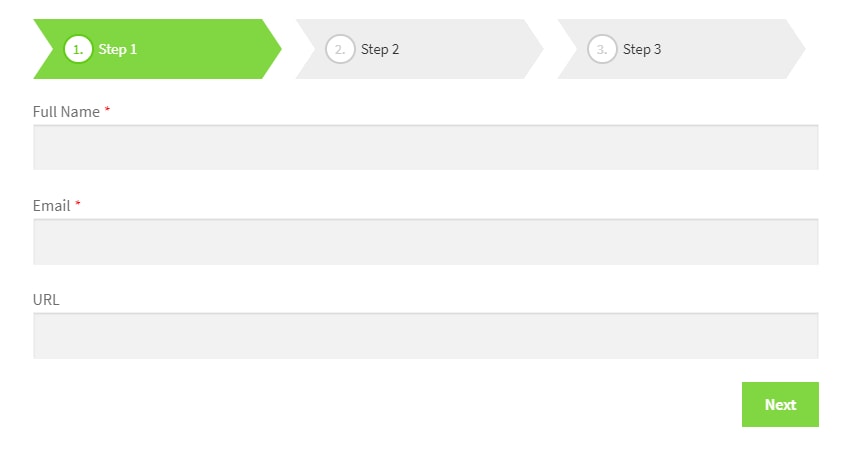Focus the URL text field
The width and height of the screenshot is (854, 456).
point(426,336)
